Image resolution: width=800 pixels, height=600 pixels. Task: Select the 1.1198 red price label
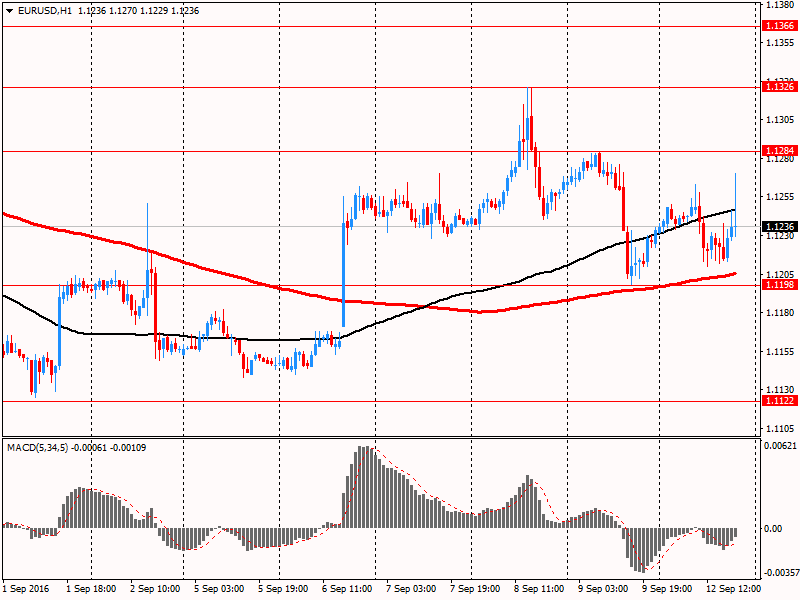point(779,285)
